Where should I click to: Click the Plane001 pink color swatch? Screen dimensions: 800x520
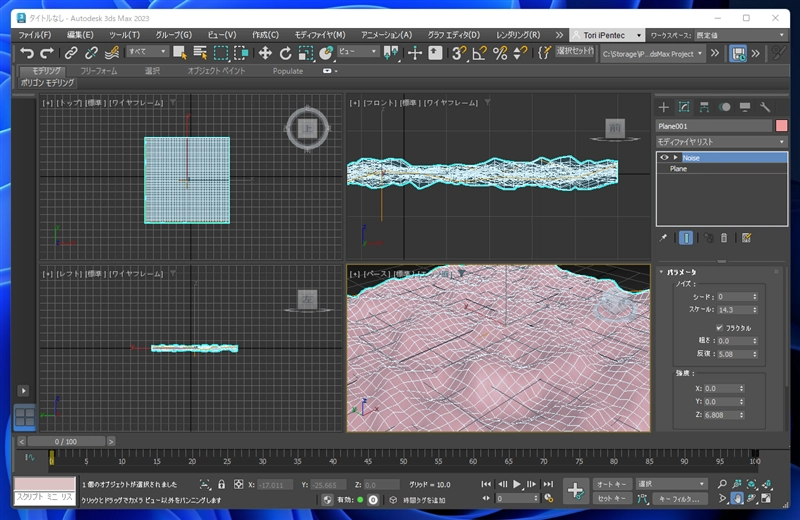[781, 126]
